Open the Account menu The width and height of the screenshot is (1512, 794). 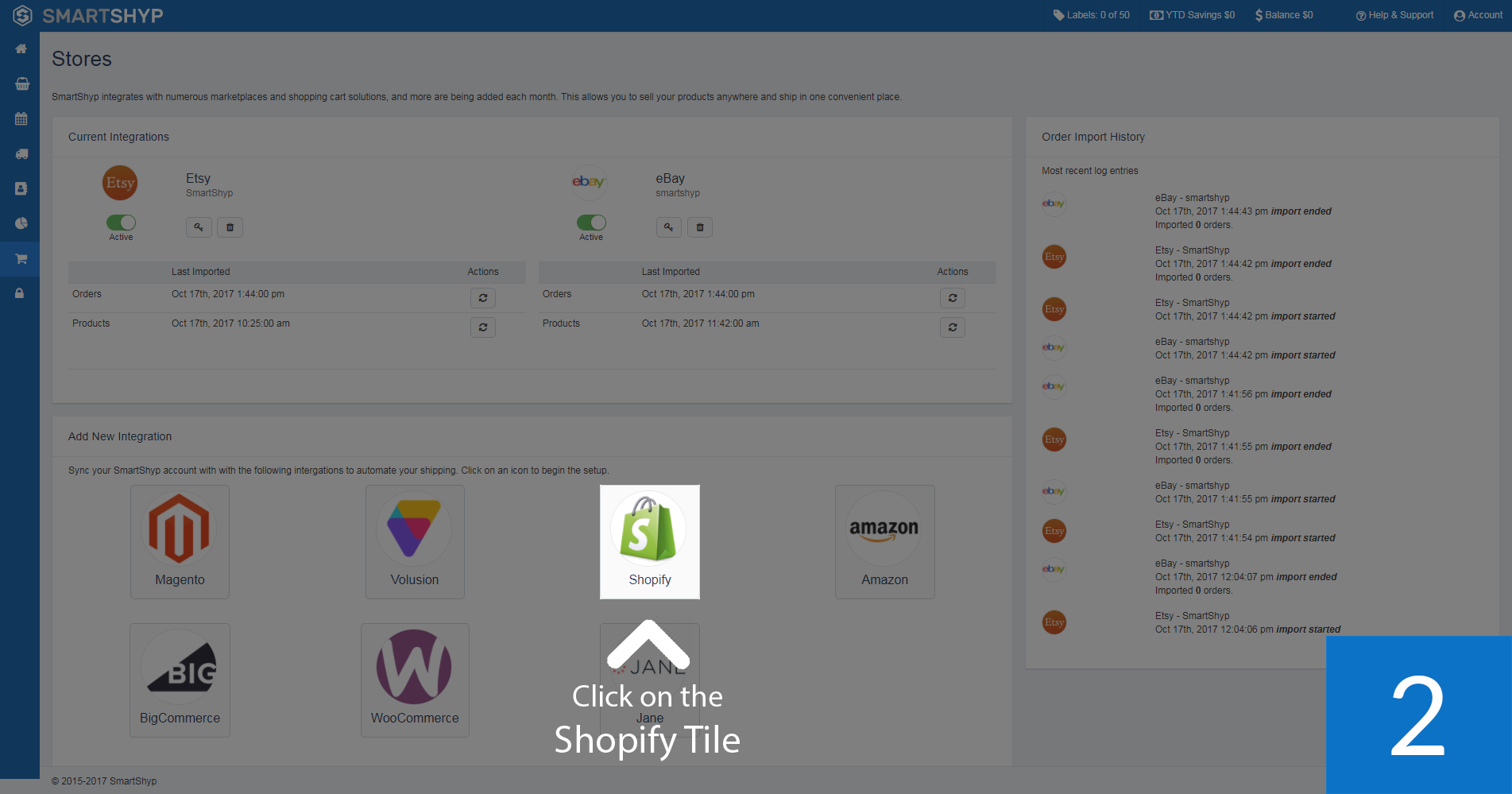pos(1478,15)
